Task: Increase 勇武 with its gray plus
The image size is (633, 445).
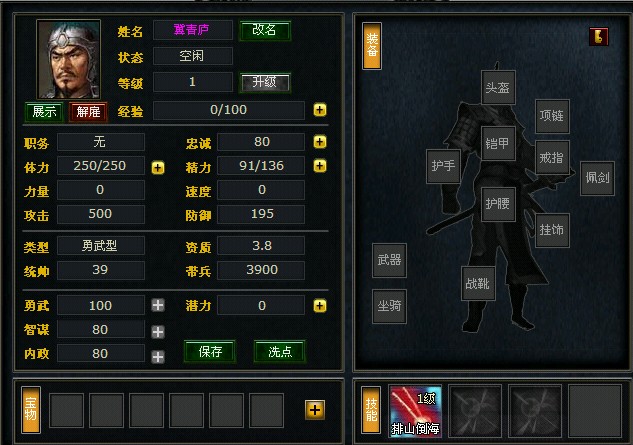Action: coord(158,305)
